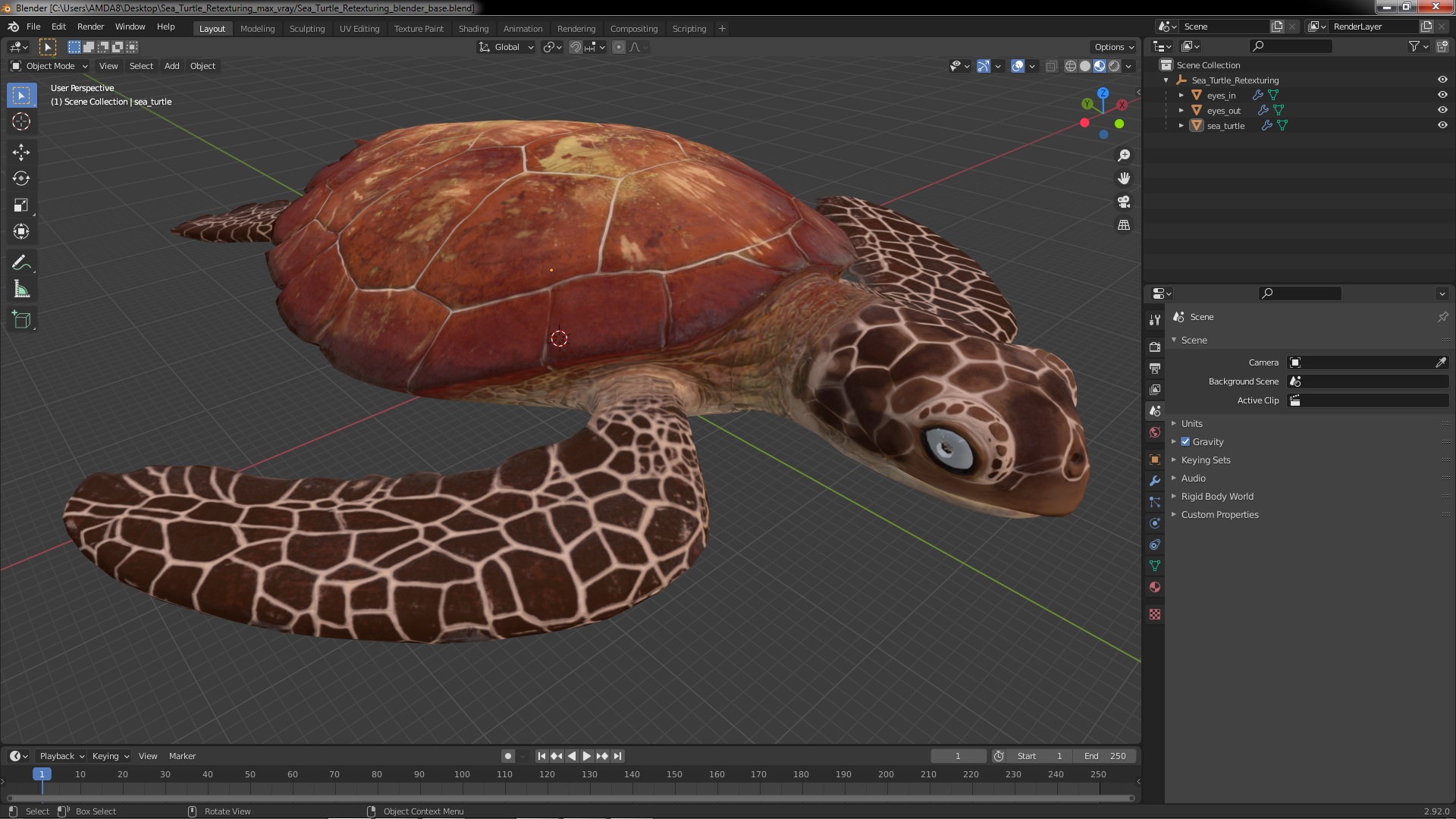Toggle proportional editing button
Screen dimensions: 1456x819
pyautogui.click(x=619, y=47)
